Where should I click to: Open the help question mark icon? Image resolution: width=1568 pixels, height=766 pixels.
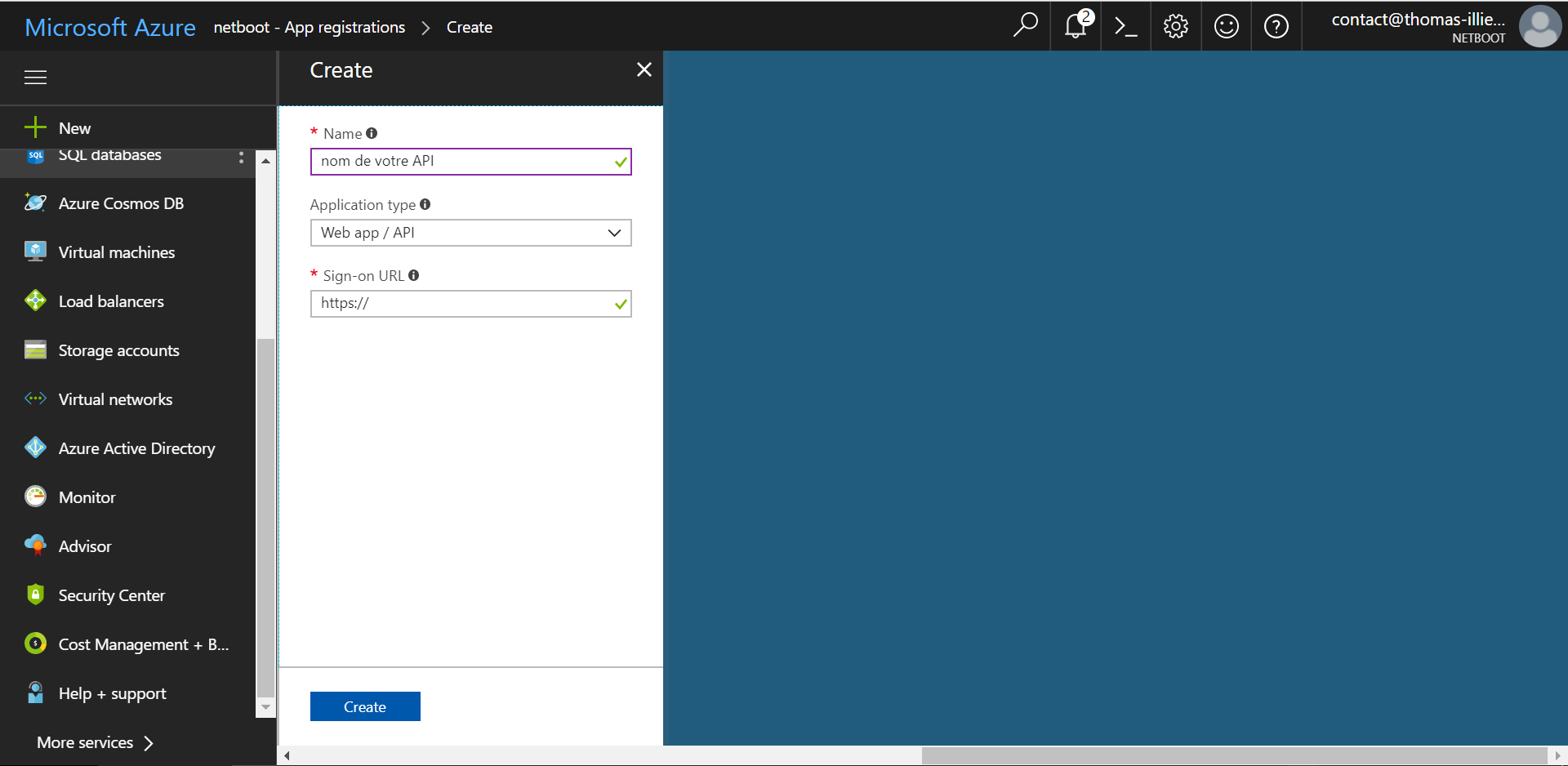point(1276,26)
